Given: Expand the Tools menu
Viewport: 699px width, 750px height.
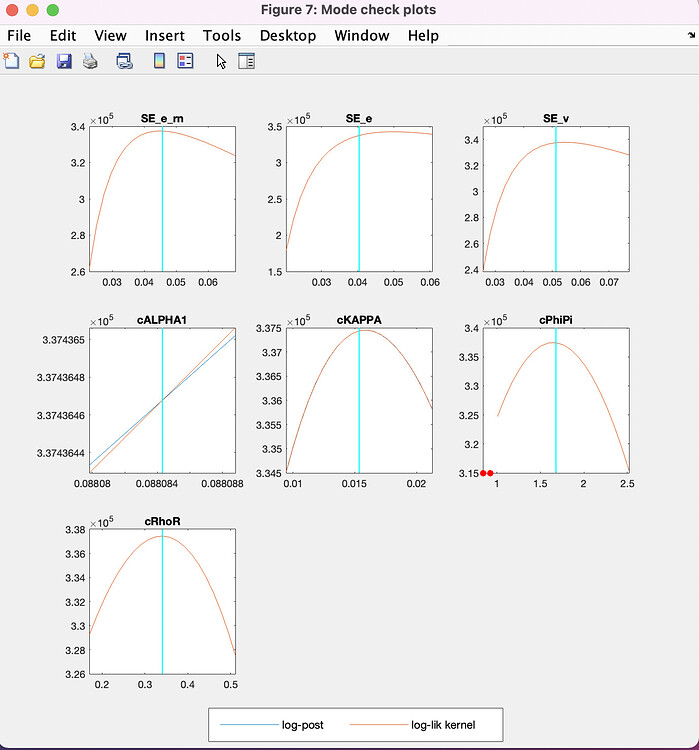Looking at the screenshot, I should (222, 35).
